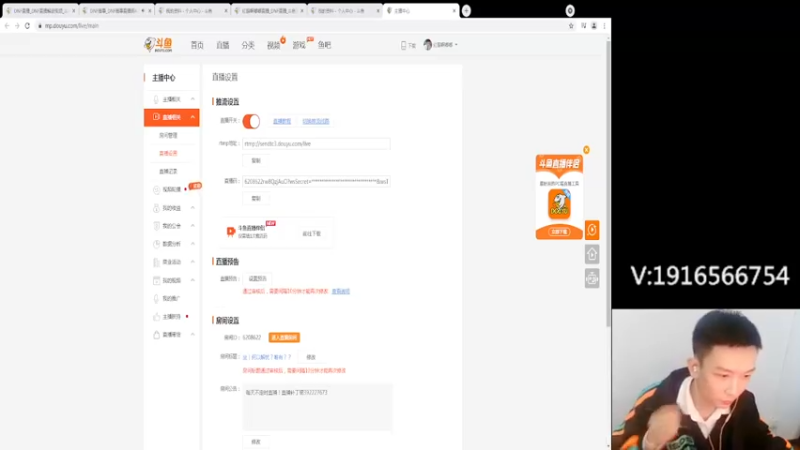Click the thumbs-up icon in sidebar
This screenshot has width=800, height=450.
pyautogui.click(x=156, y=316)
